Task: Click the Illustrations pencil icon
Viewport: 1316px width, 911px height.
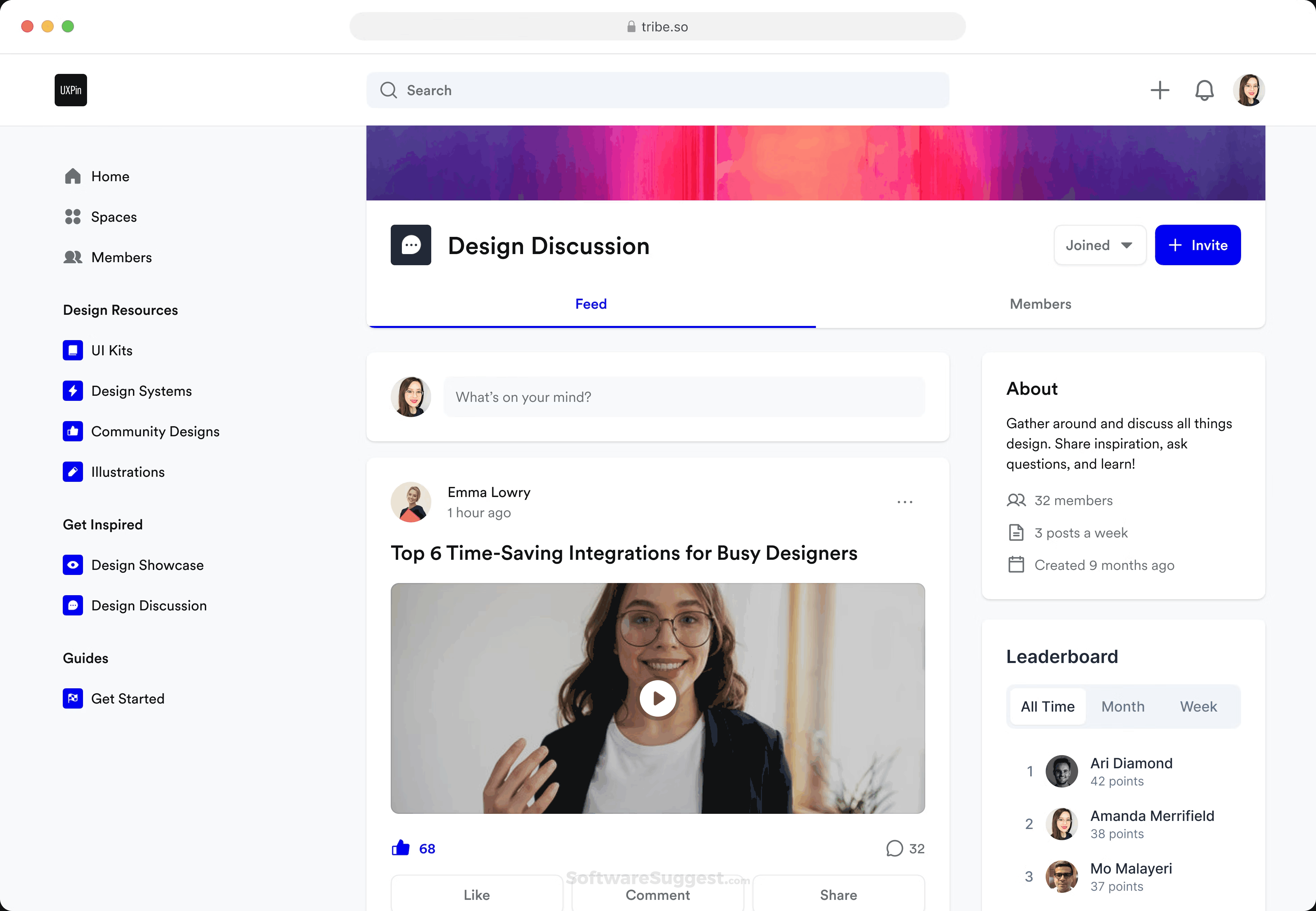Action: 73,472
